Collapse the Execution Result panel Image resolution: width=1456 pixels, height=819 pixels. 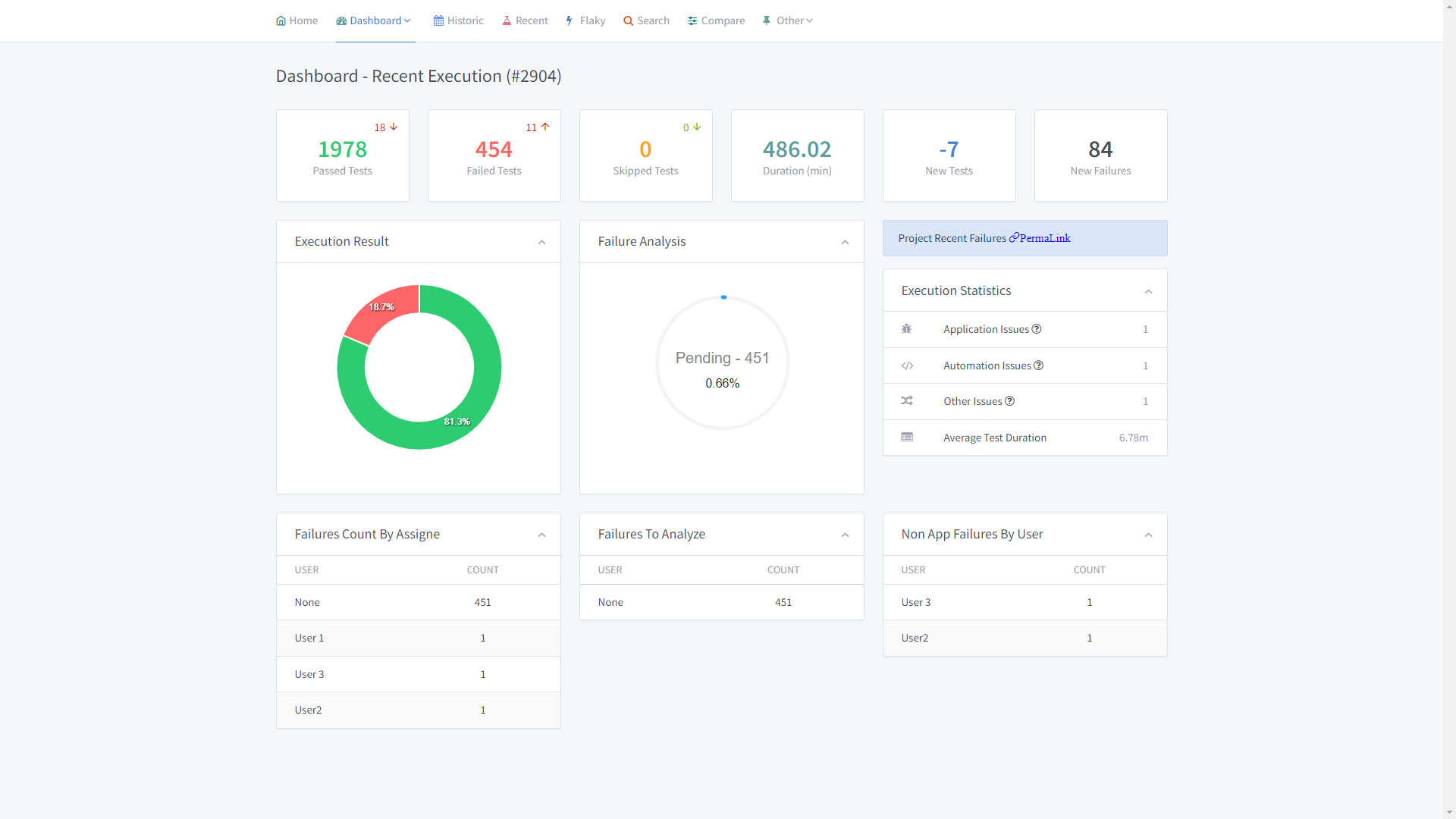[541, 243]
